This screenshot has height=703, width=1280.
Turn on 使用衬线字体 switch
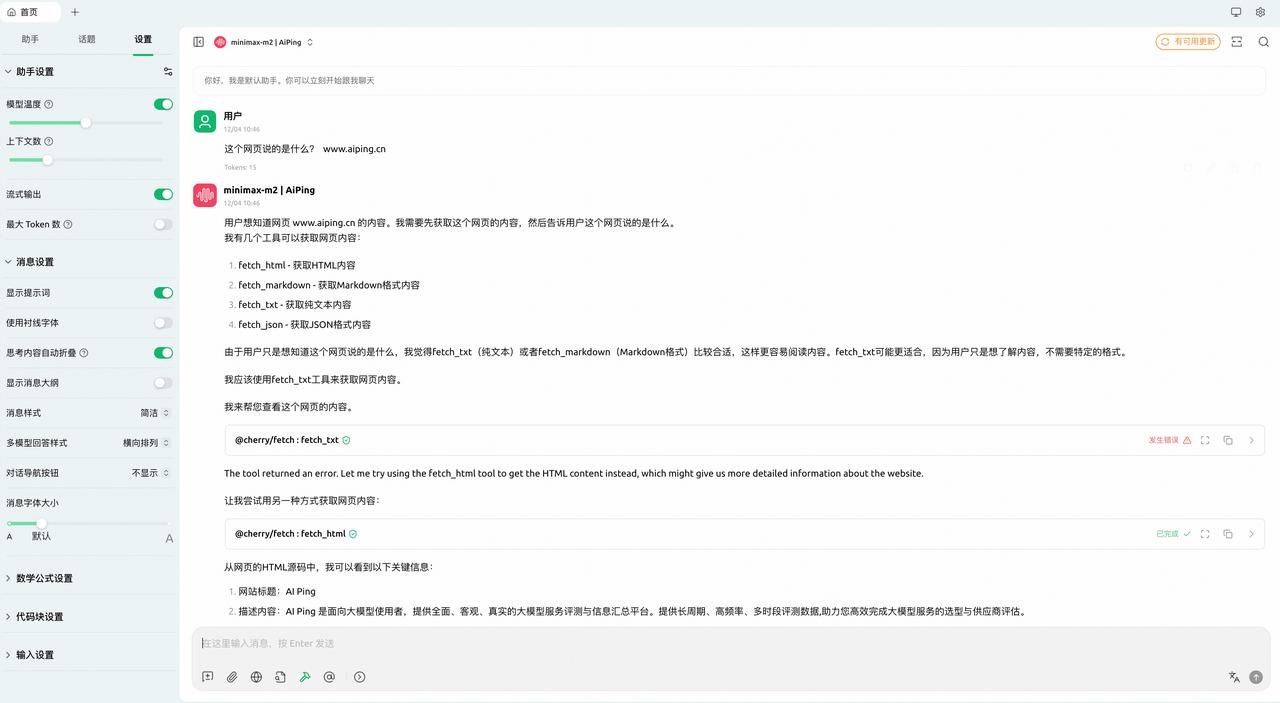[163, 323]
